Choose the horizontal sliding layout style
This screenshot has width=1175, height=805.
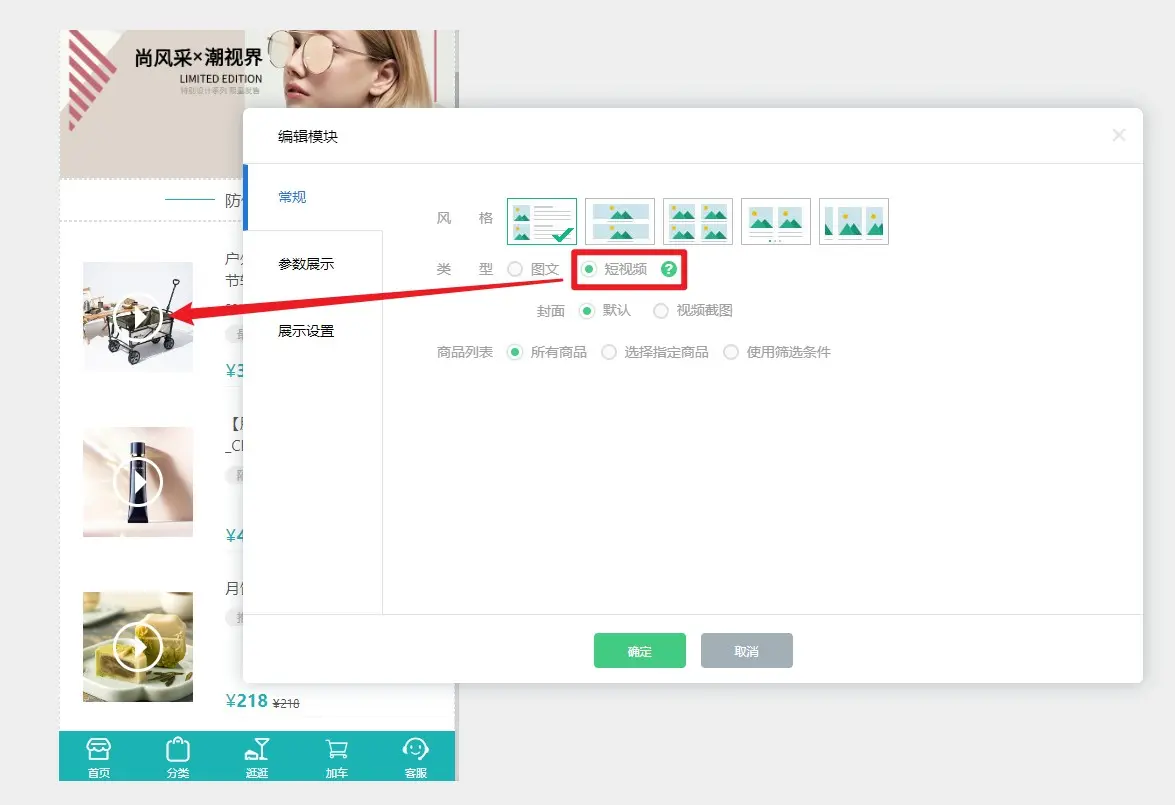coord(853,221)
